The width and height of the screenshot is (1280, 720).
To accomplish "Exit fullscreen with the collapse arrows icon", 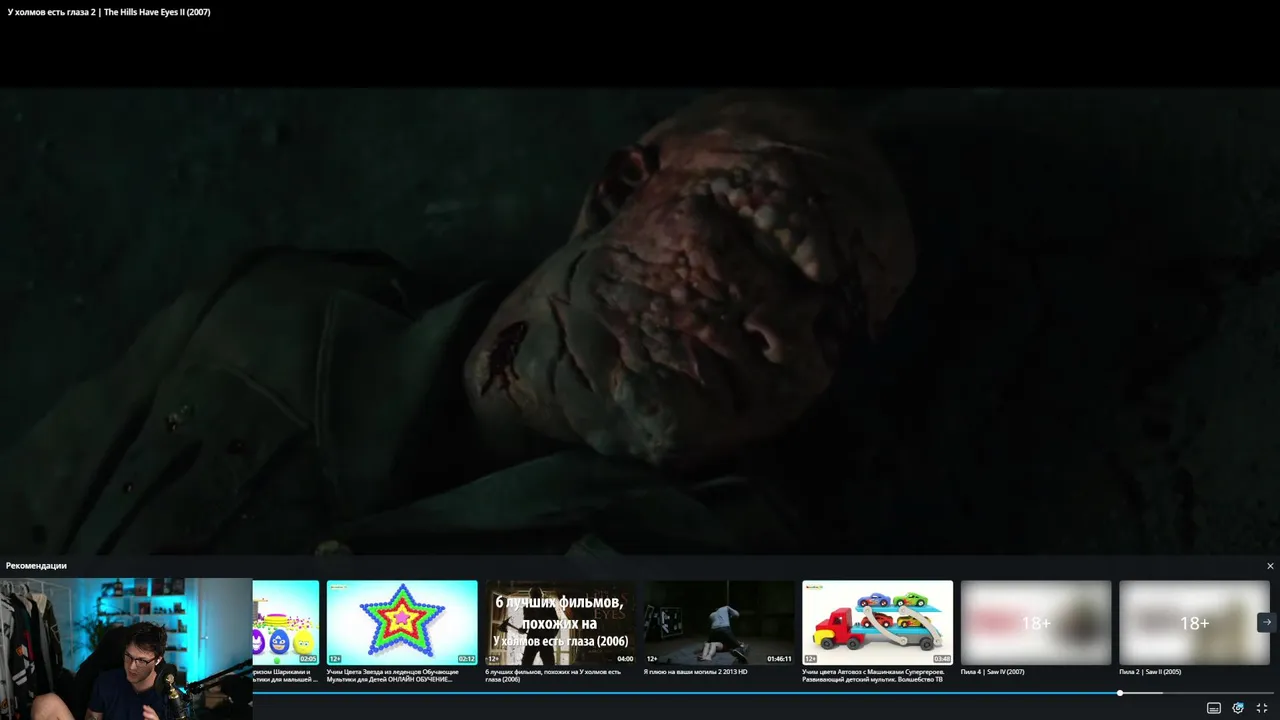I will [x=1262, y=708].
